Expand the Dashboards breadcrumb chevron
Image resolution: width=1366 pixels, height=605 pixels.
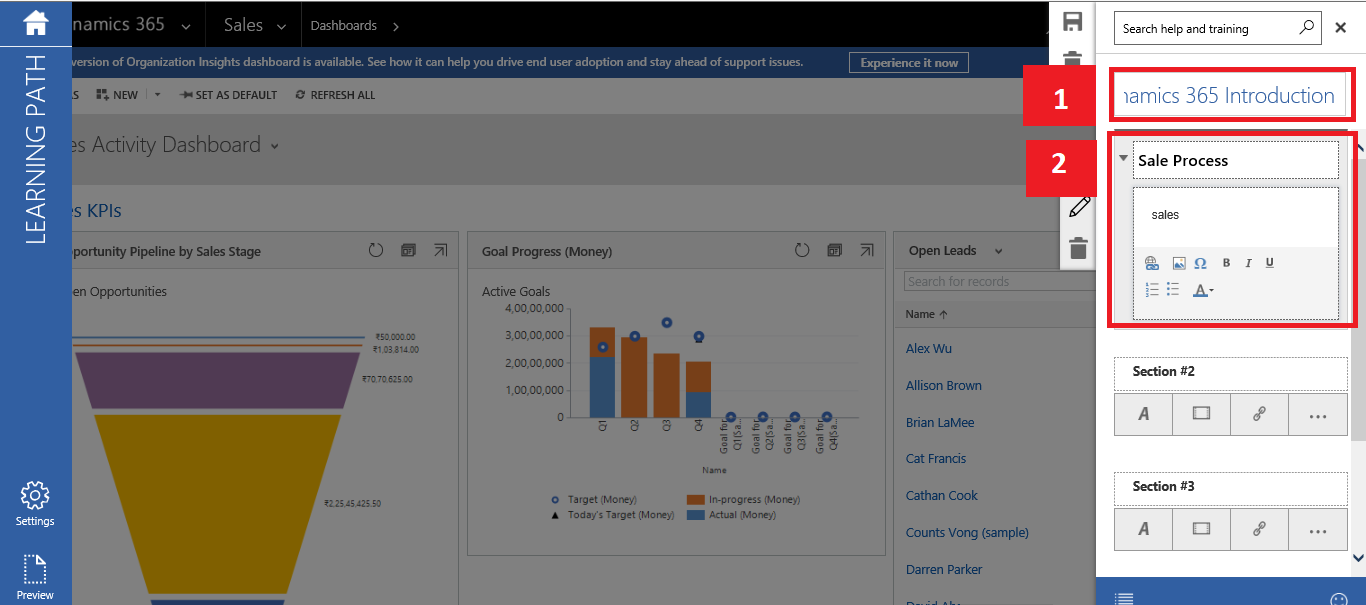pos(396,26)
